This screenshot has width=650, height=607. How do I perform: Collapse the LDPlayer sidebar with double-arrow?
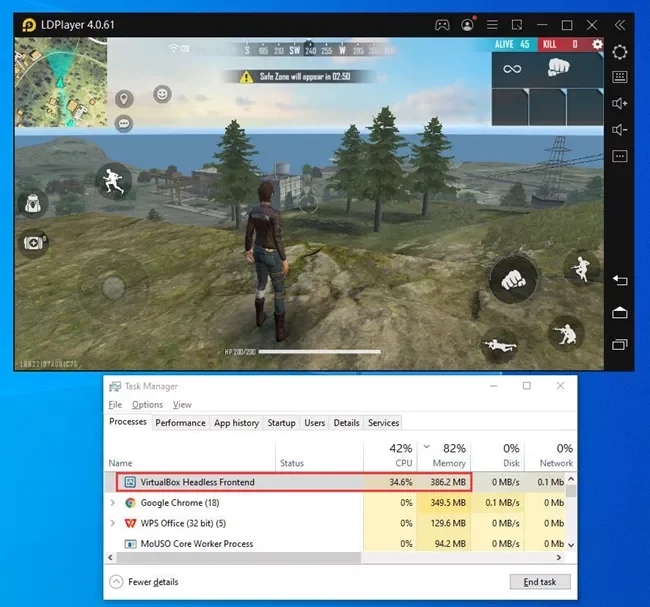click(x=620, y=25)
